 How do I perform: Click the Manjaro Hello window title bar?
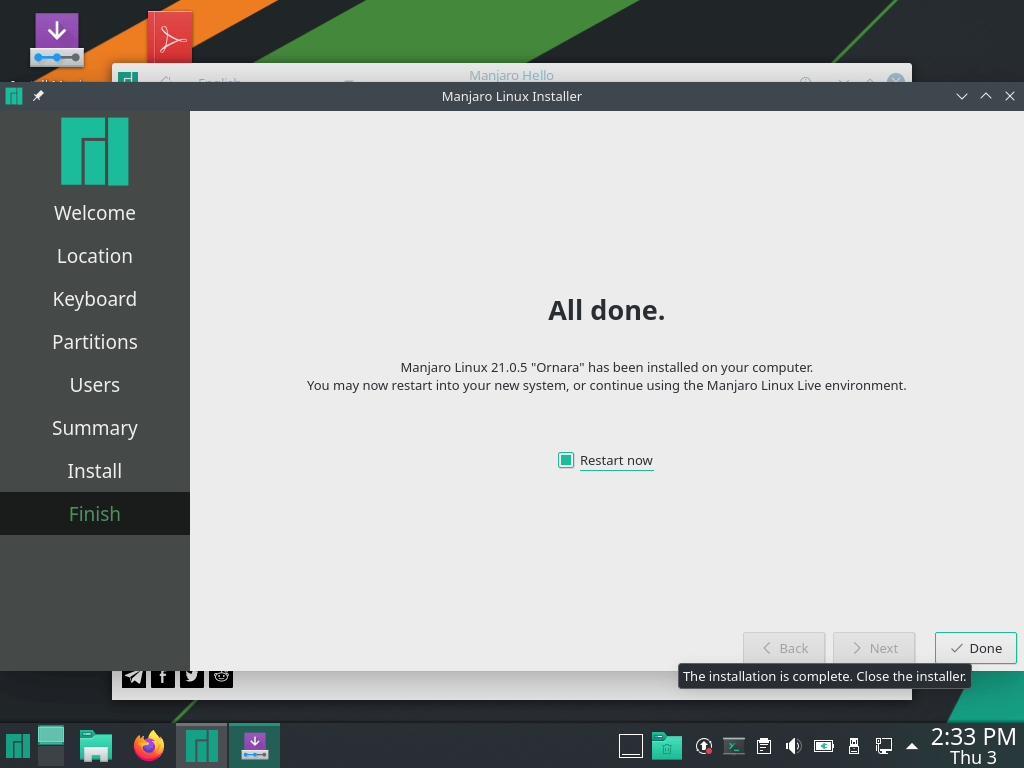coord(511,74)
